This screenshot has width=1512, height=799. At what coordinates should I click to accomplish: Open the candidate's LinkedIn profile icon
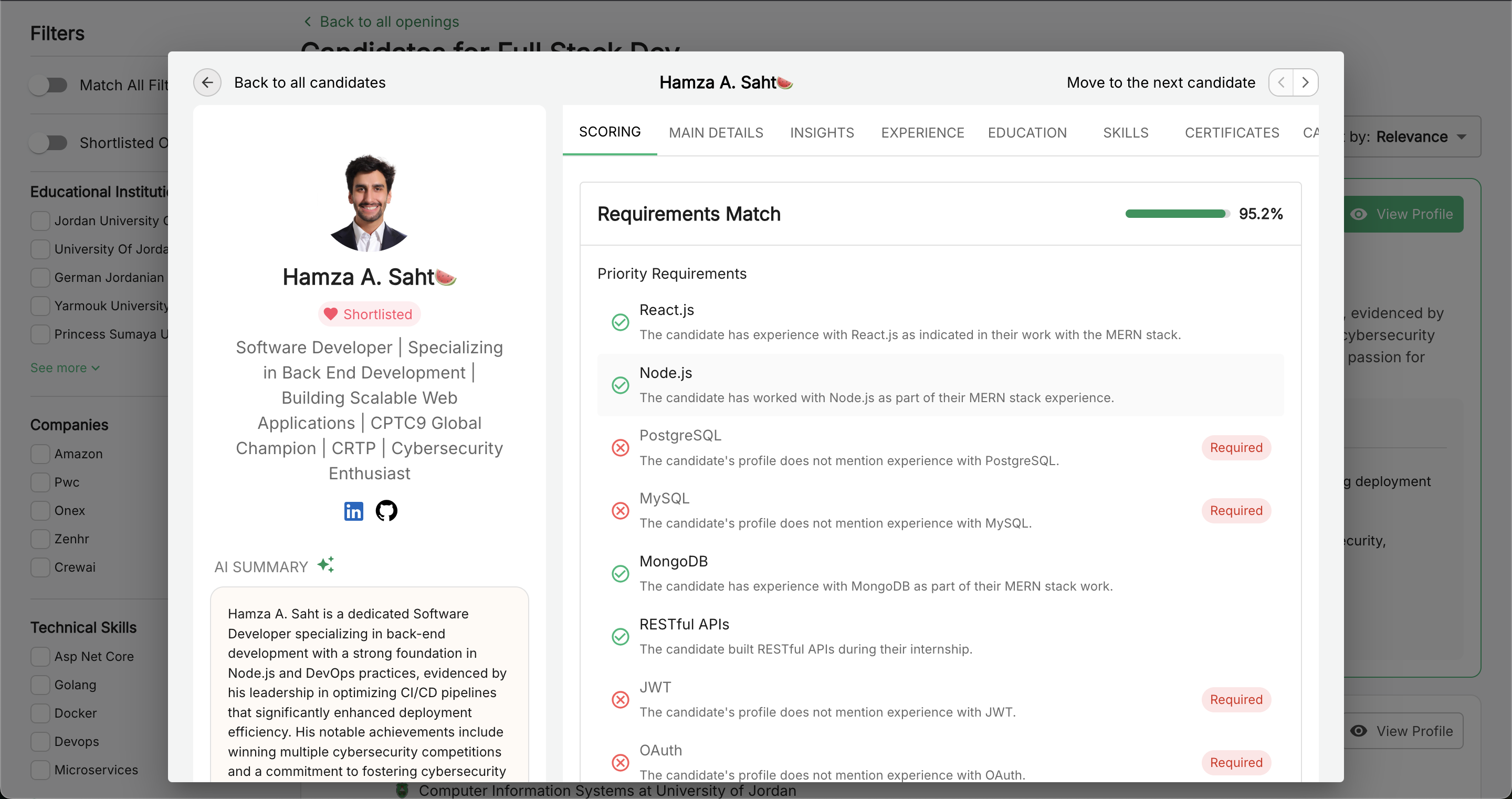[353, 511]
